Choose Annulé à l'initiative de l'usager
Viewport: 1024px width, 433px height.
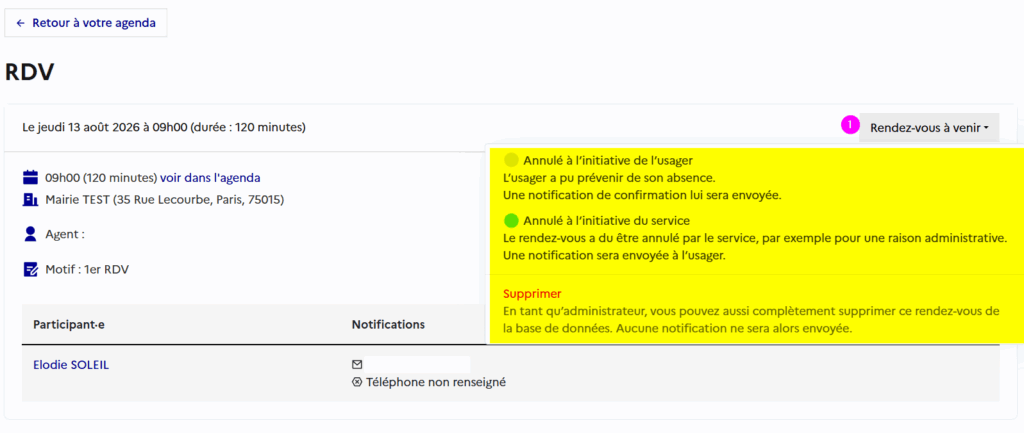608,160
